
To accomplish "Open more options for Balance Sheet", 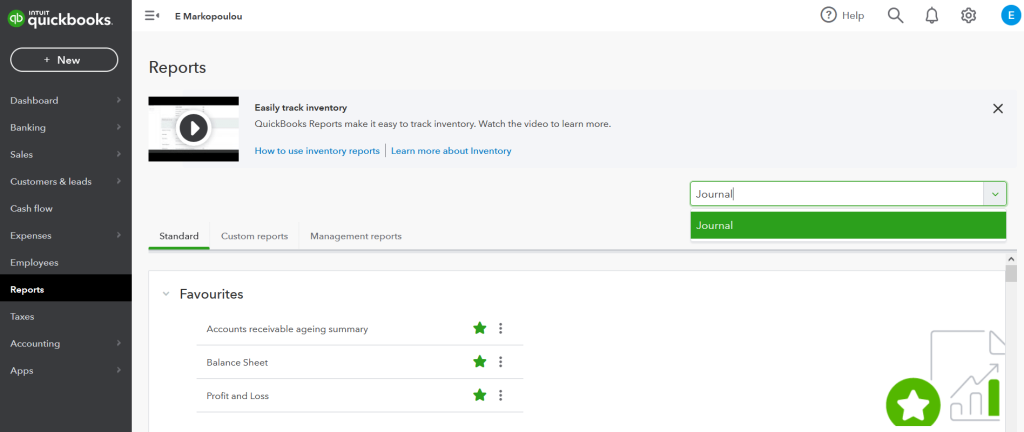I will point(501,362).
